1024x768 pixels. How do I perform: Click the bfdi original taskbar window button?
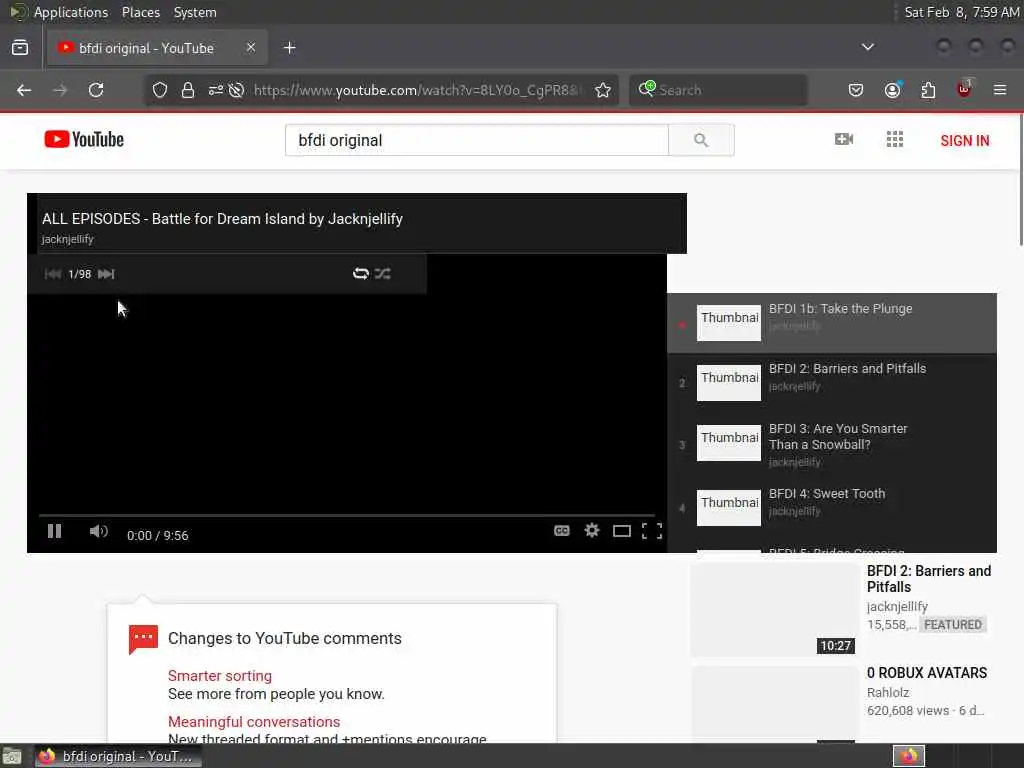[x=118, y=756]
